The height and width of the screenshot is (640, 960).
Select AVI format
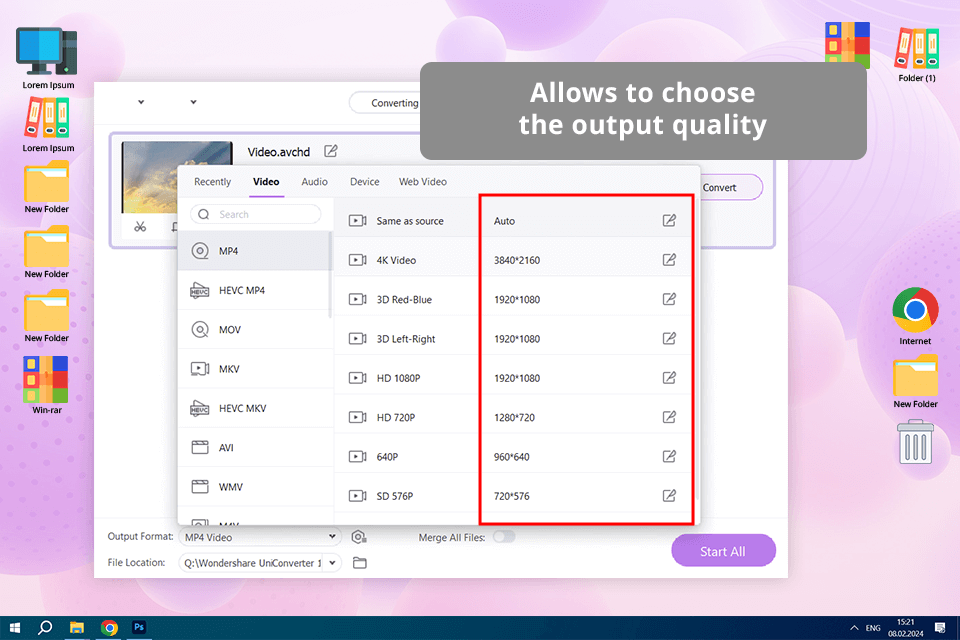(x=255, y=448)
